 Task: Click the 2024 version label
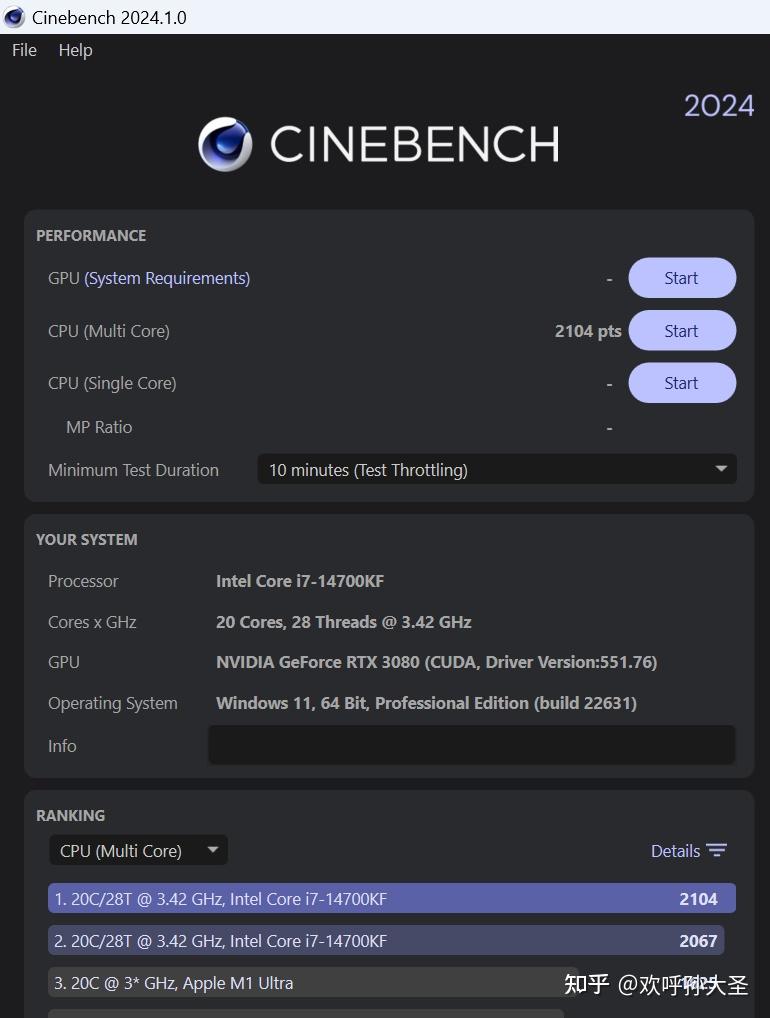point(718,105)
